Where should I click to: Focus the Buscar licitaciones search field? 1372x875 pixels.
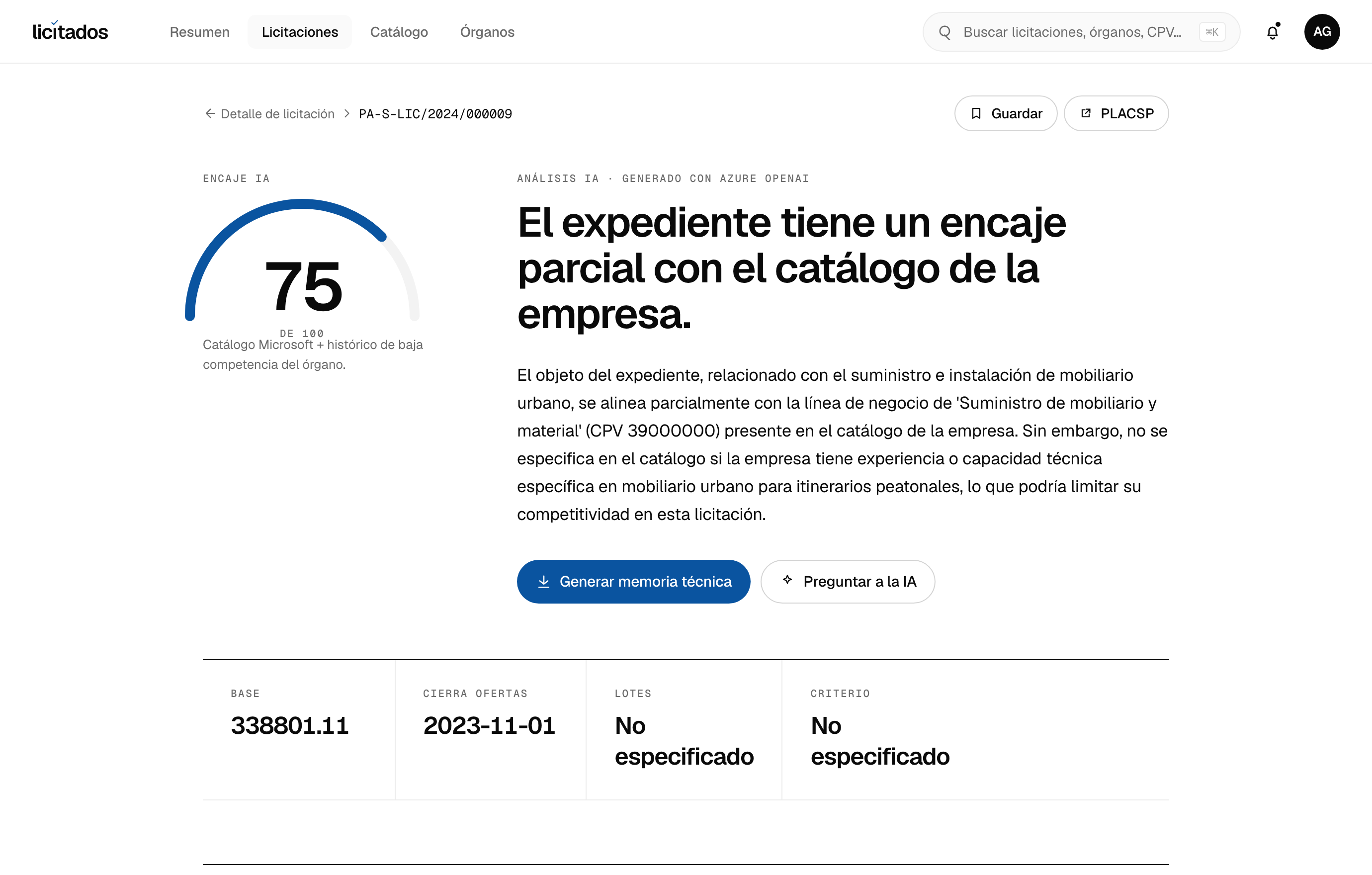coord(1081,32)
